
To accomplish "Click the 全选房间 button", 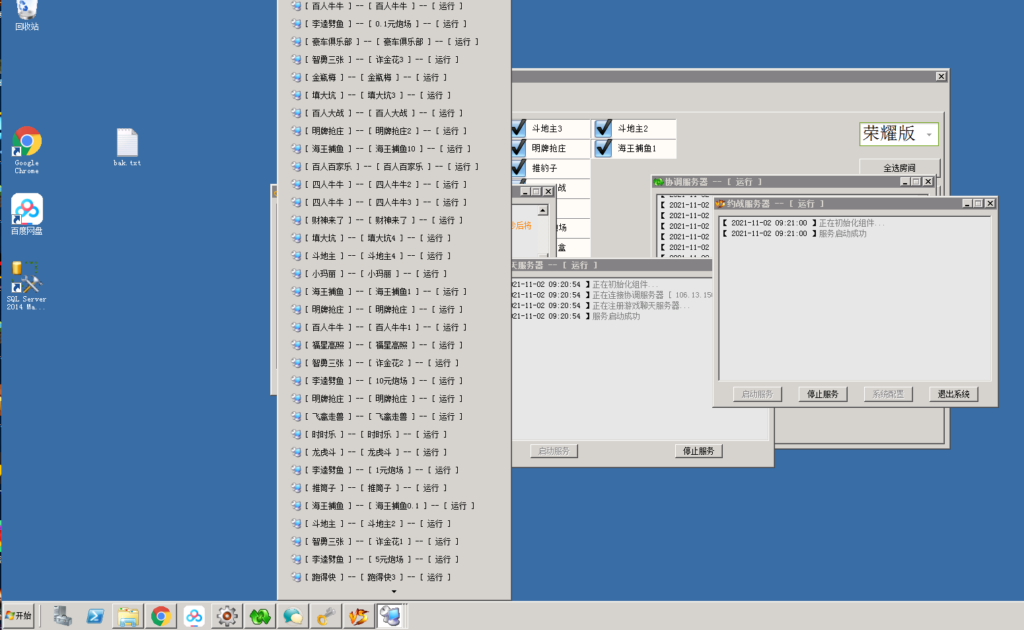I will pos(899,168).
